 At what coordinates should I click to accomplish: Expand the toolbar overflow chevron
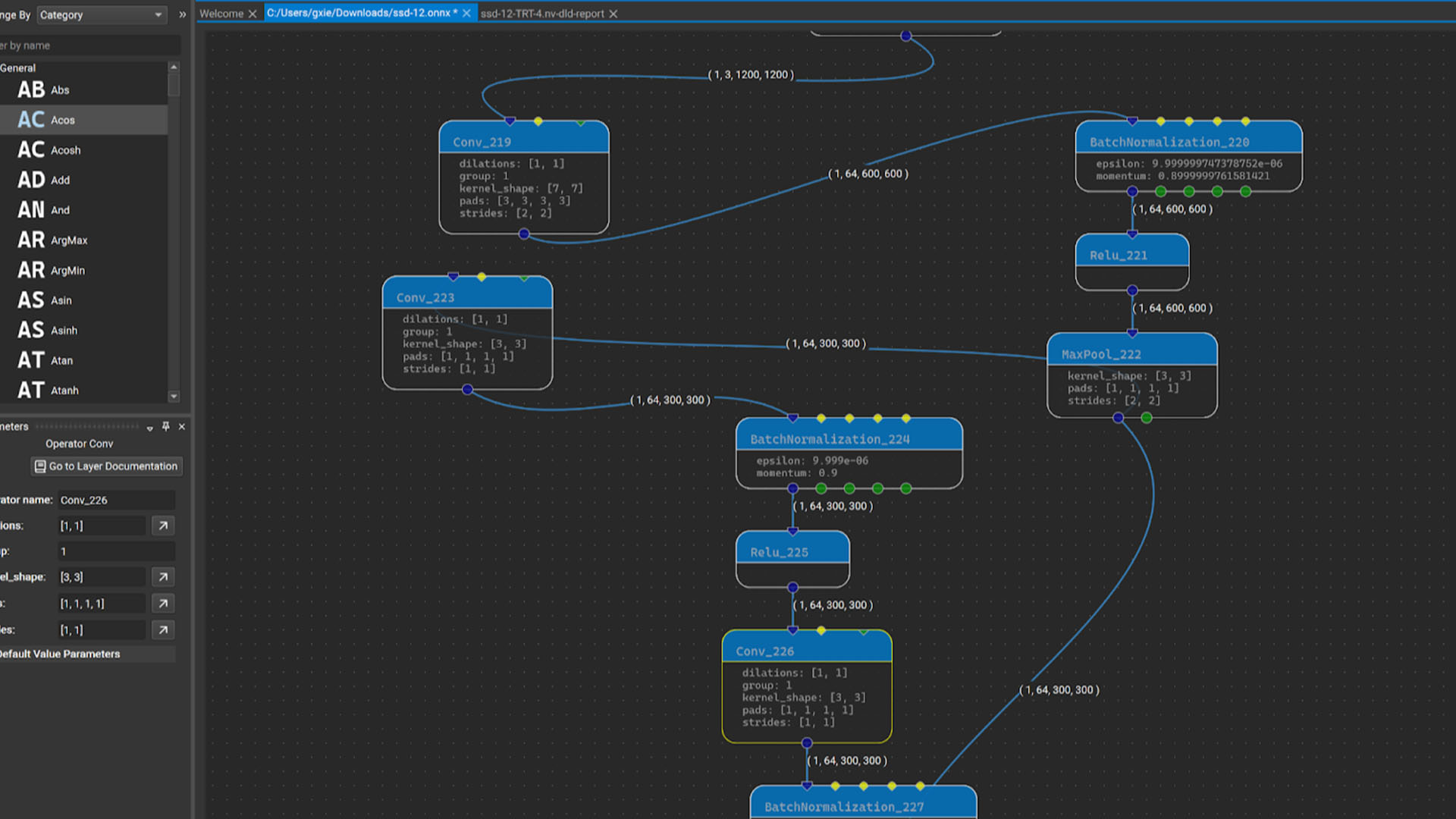(182, 14)
